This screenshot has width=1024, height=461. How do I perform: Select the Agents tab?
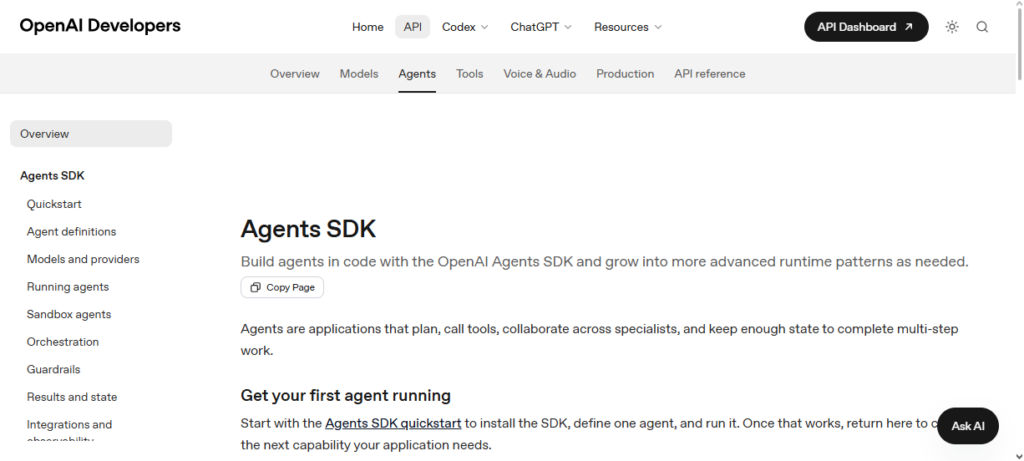click(x=417, y=74)
